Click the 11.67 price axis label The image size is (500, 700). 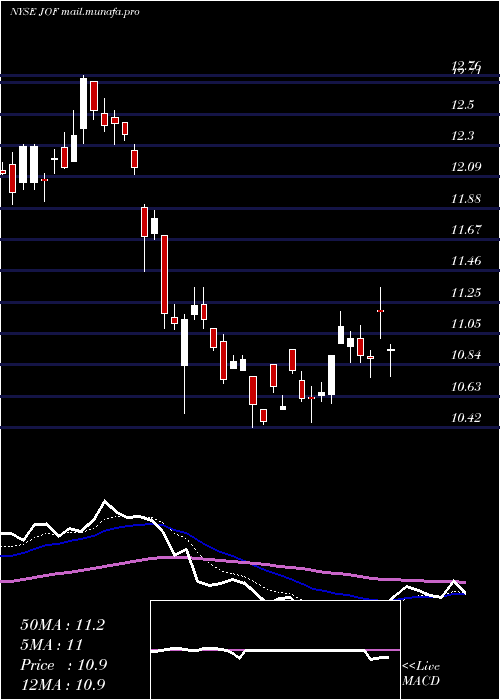click(x=467, y=230)
